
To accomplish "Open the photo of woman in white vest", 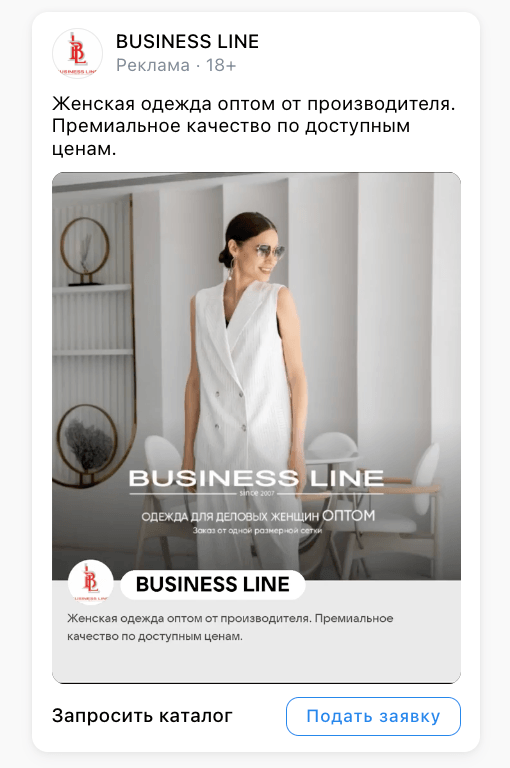I will tap(256, 376).
